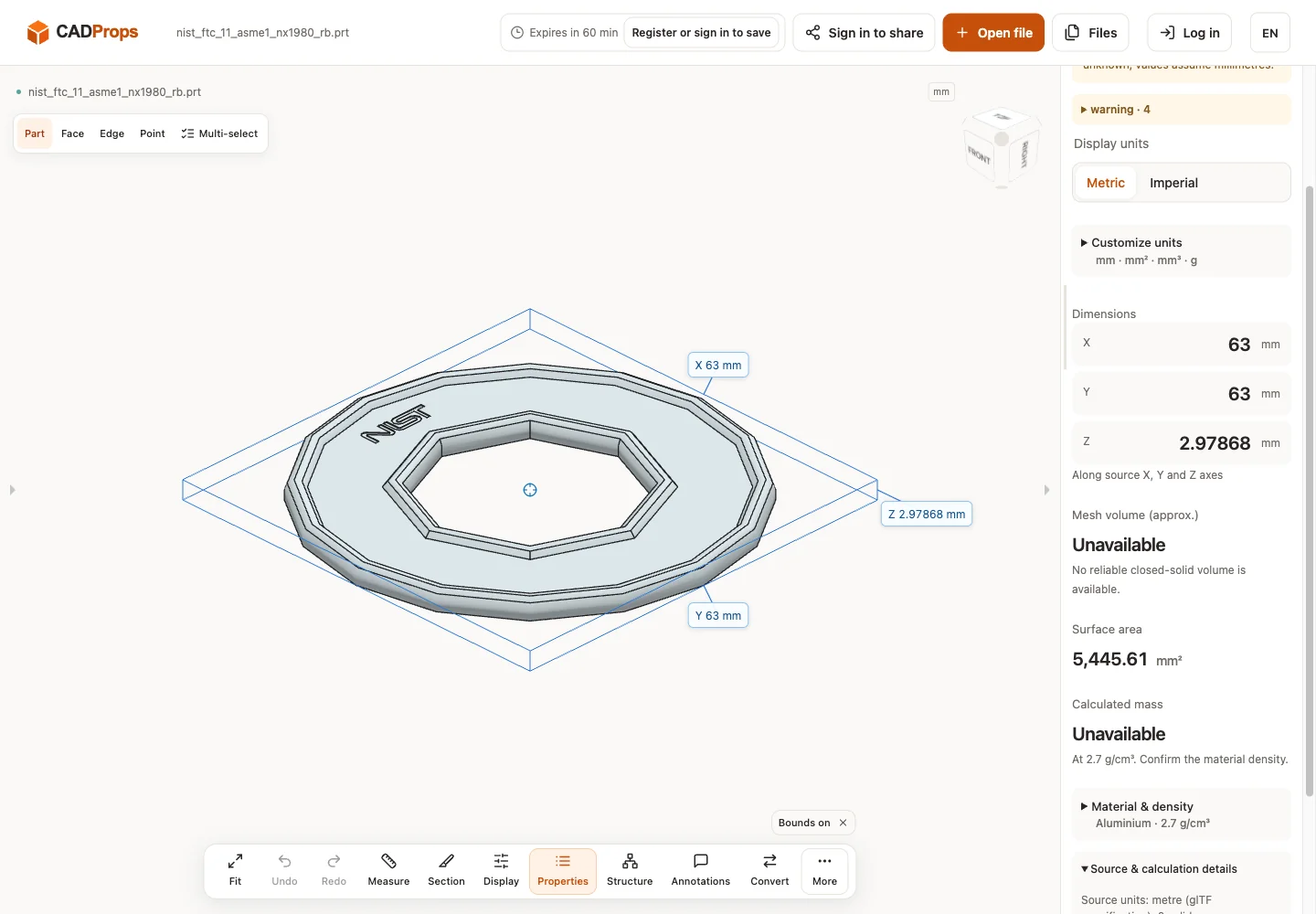The width and height of the screenshot is (1316, 914).
Task: Click the view orientation cube
Action: tap(1002, 147)
